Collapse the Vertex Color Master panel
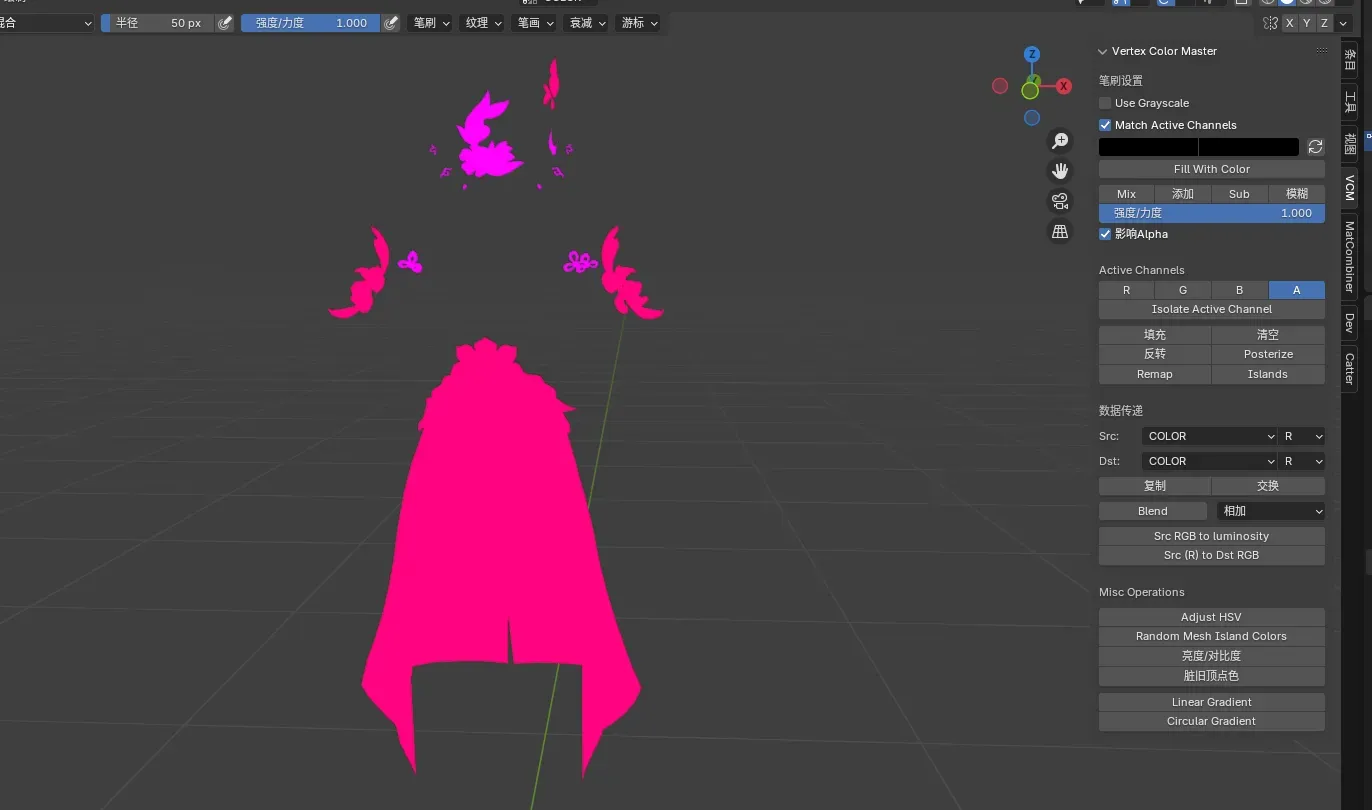This screenshot has width=1372, height=810. tap(1103, 51)
